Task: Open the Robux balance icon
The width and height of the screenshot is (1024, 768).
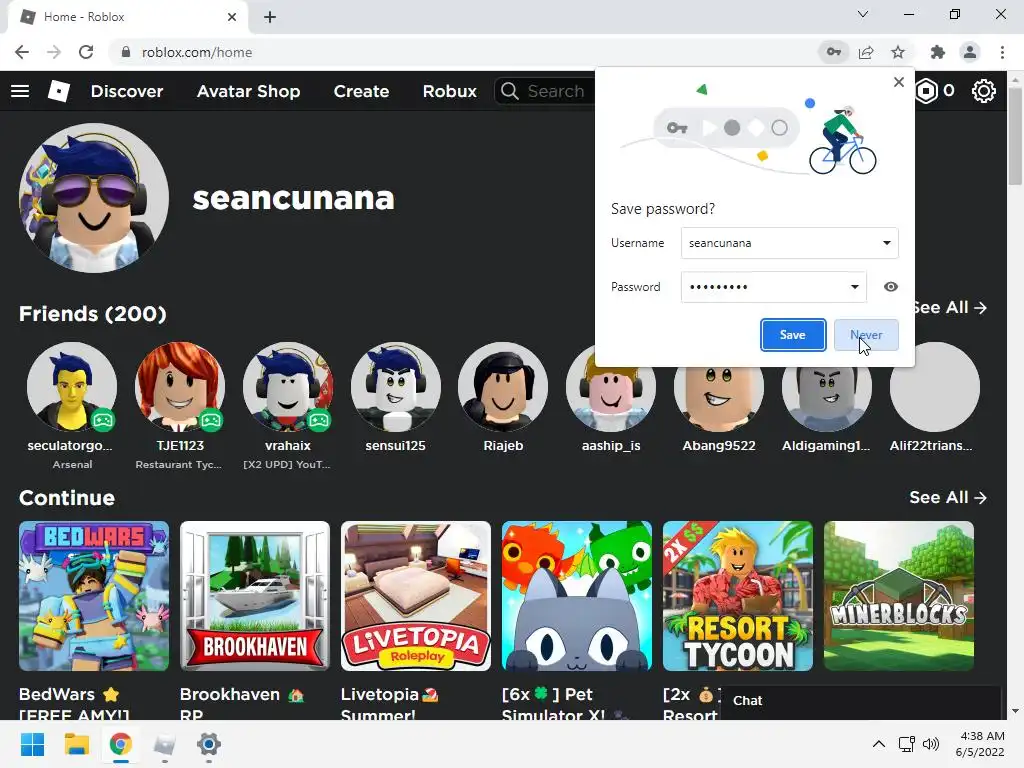Action: [x=926, y=91]
